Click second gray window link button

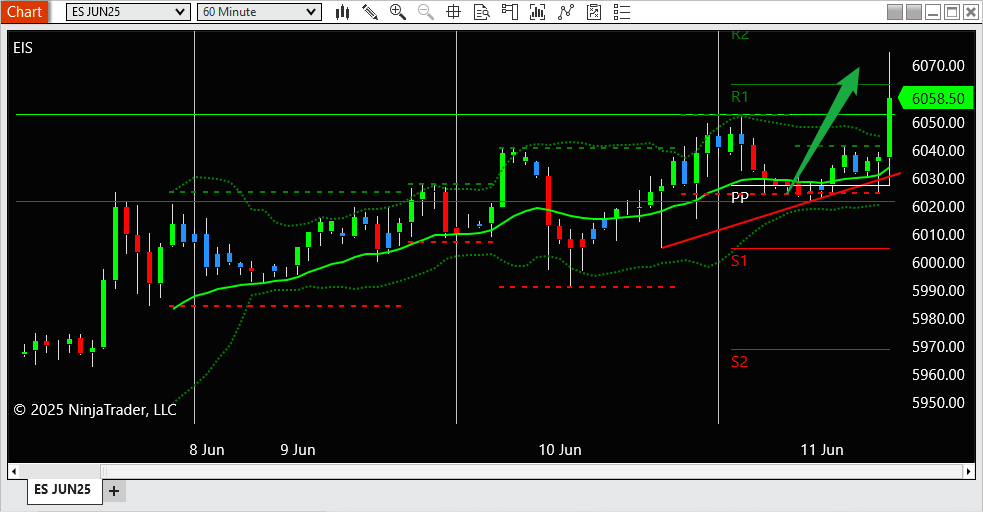pos(914,12)
